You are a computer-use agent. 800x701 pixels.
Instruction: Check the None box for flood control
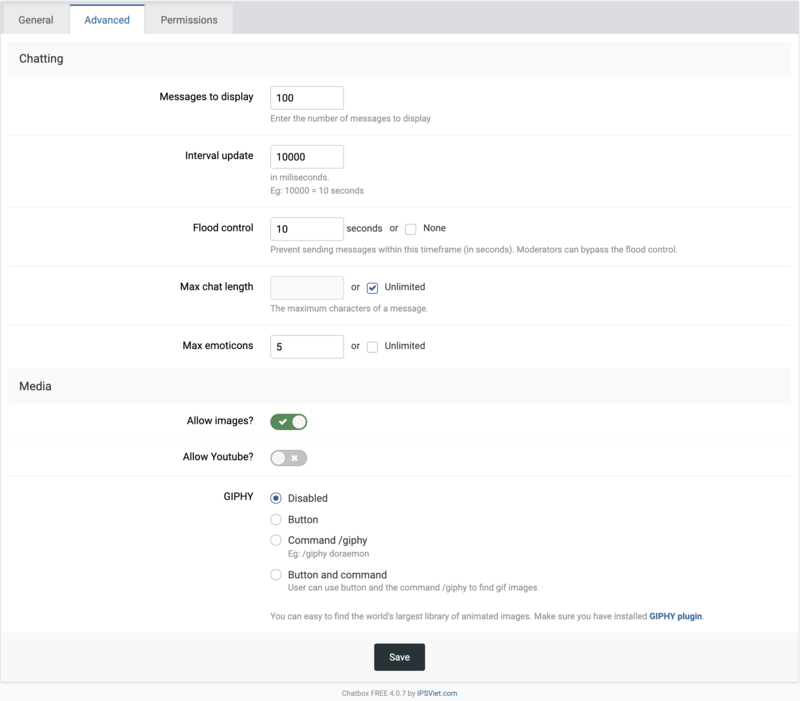click(x=411, y=229)
